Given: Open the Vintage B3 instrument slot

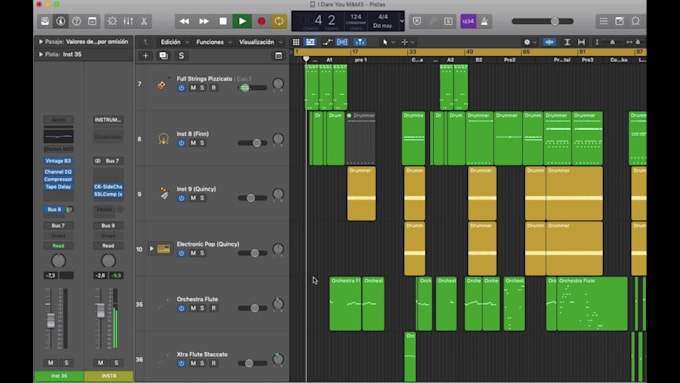Looking at the screenshot, I should click(58, 160).
